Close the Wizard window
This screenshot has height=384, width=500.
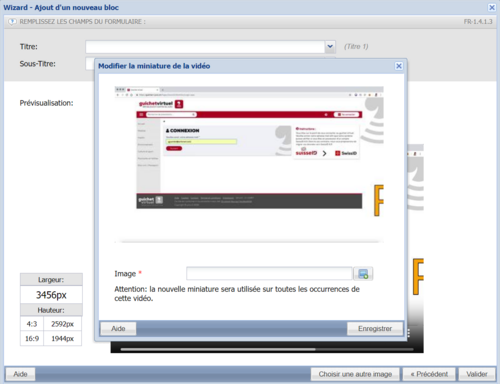(492, 7)
